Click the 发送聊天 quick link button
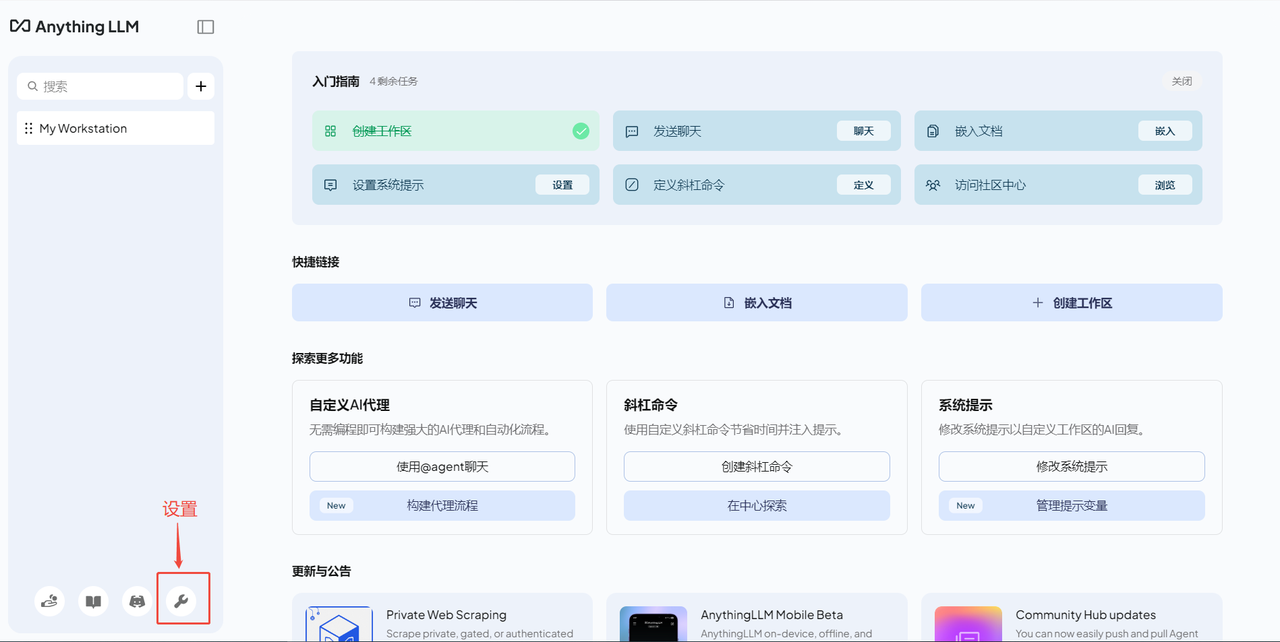The height and width of the screenshot is (642, 1280). pyautogui.click(x=442, y=302)
